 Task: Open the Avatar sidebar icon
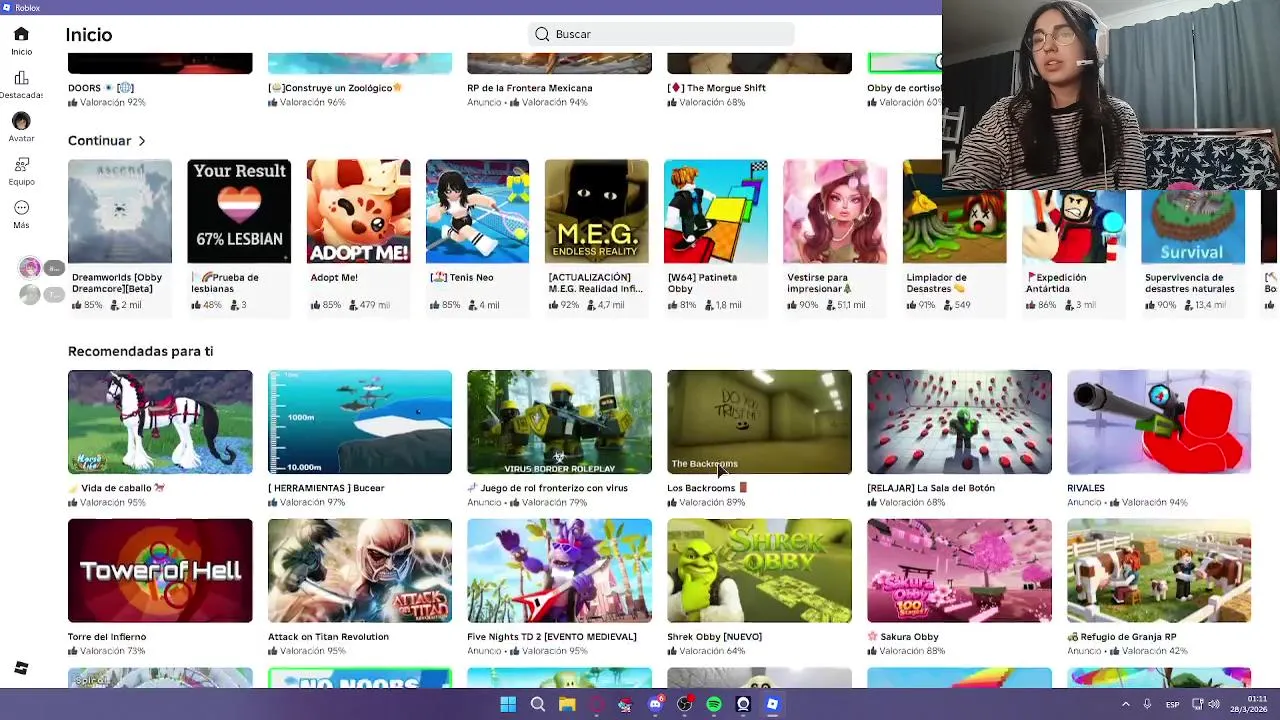point(21,121)
